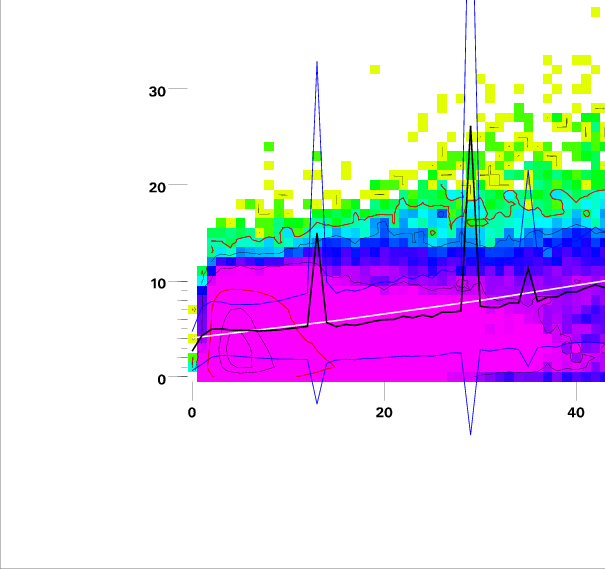Click the third, smallest black peak top

[x=528, y=267]
